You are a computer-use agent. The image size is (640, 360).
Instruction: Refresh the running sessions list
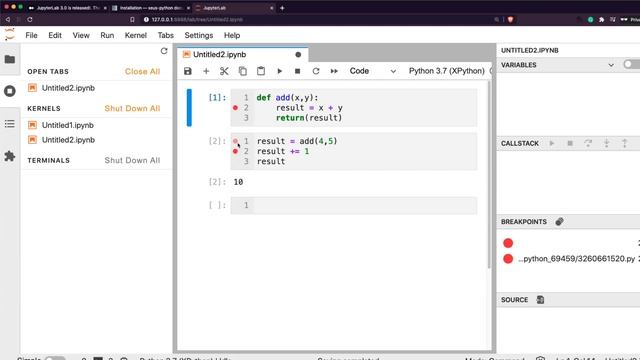164,51
